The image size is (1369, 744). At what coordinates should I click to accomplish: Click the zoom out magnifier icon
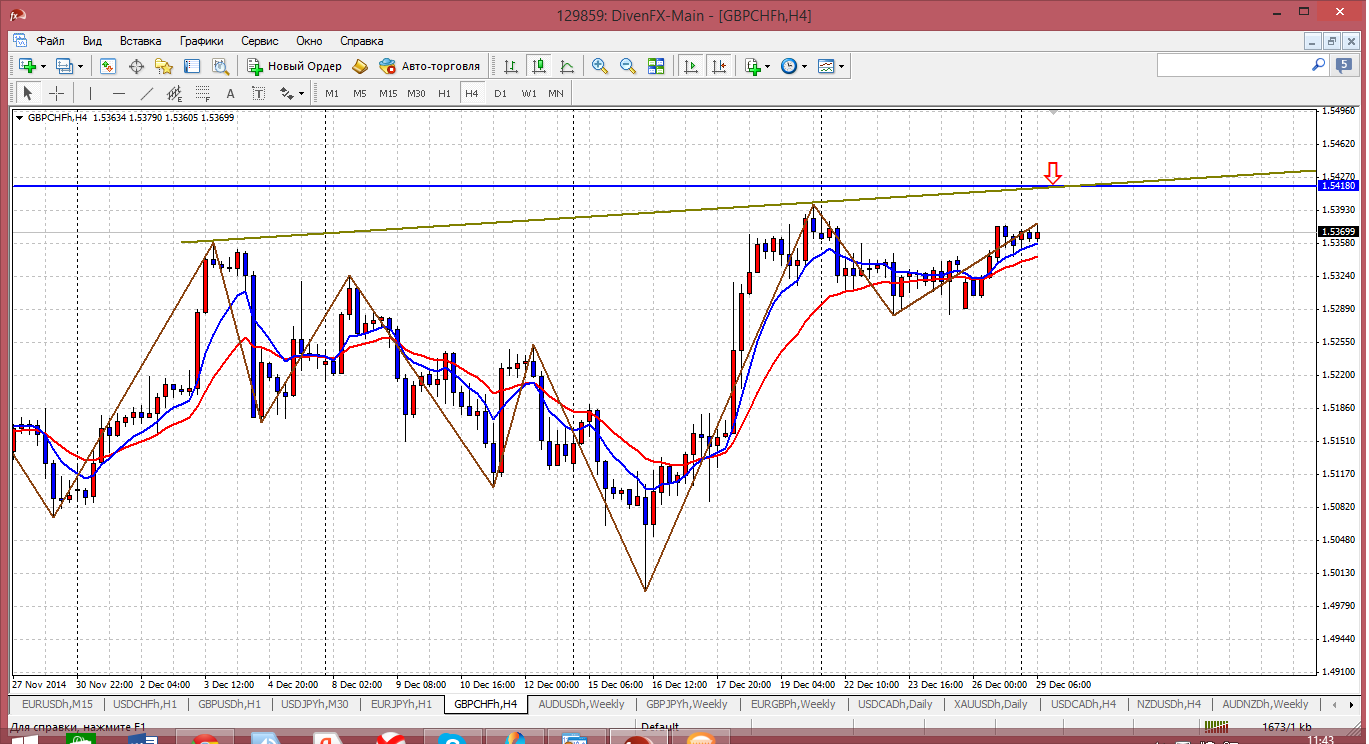coord(628,66)
